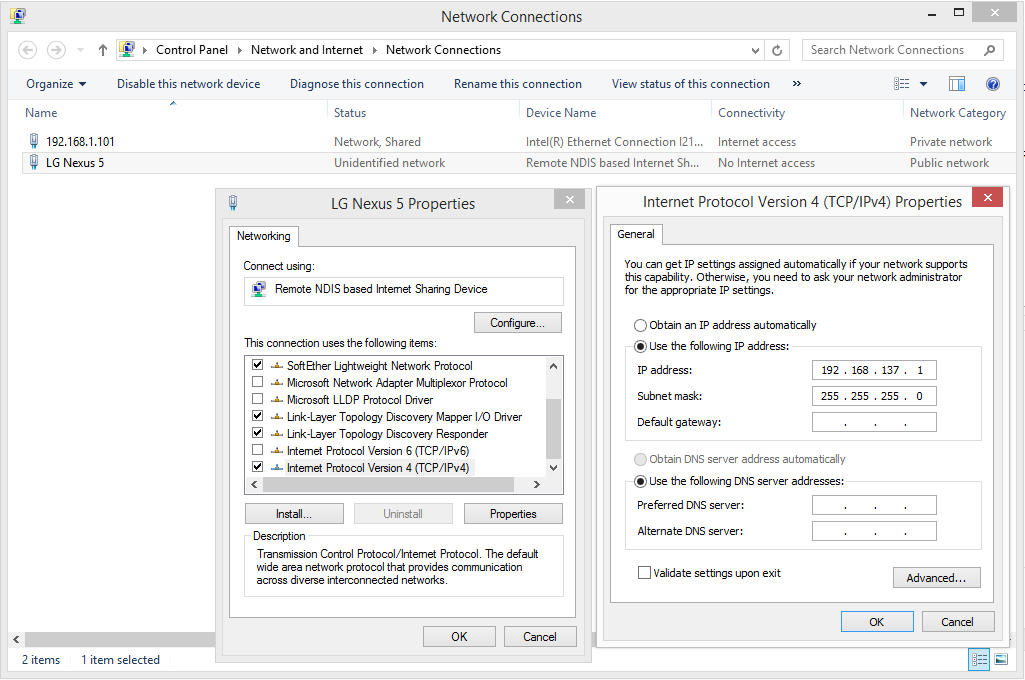Screen dimensions: 1025x680
Task: Toggle Link-Layer Topology Discovery Responder checkbox
Action: [258, 433]
